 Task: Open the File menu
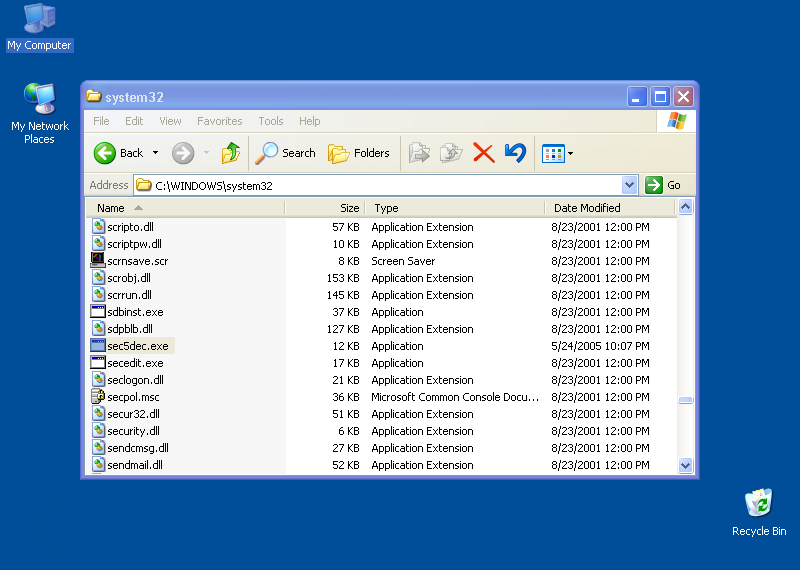101,121
